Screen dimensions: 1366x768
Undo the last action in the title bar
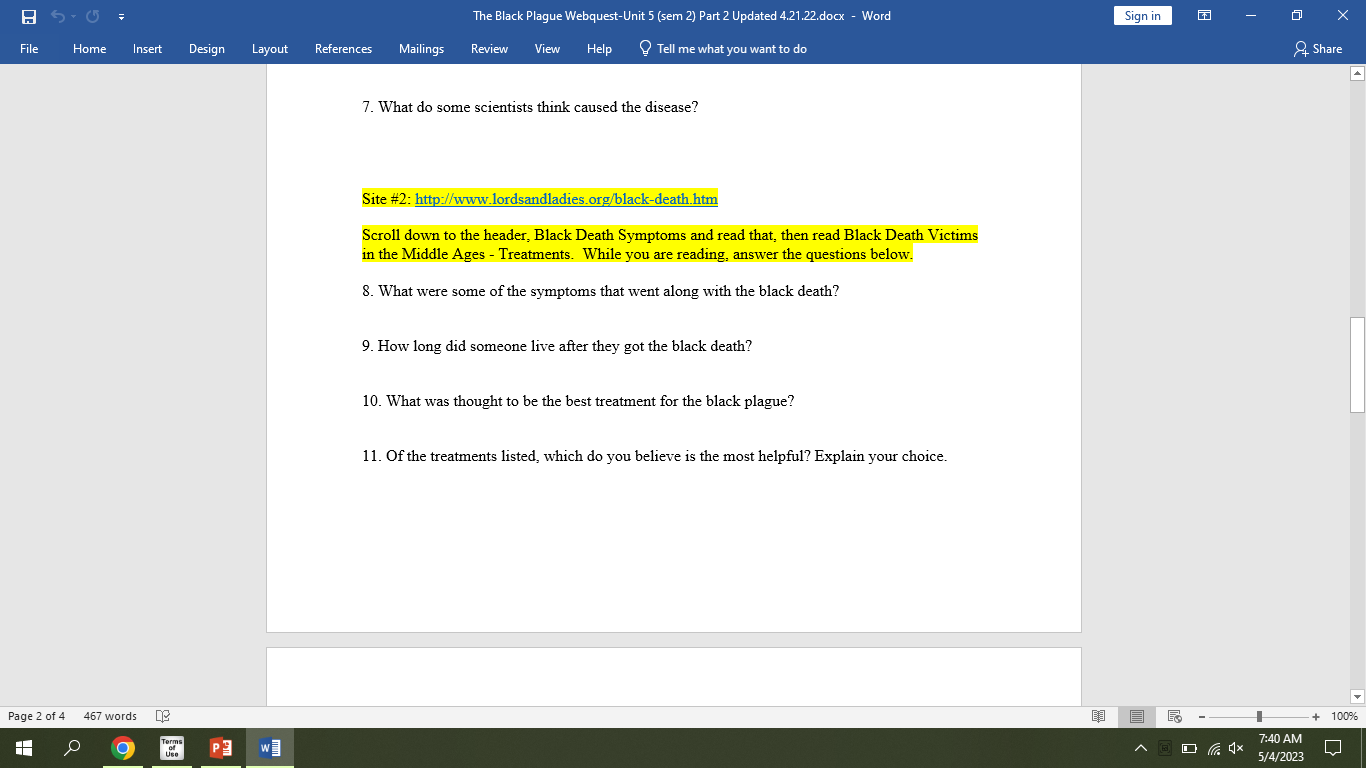[x=58, y=16]
